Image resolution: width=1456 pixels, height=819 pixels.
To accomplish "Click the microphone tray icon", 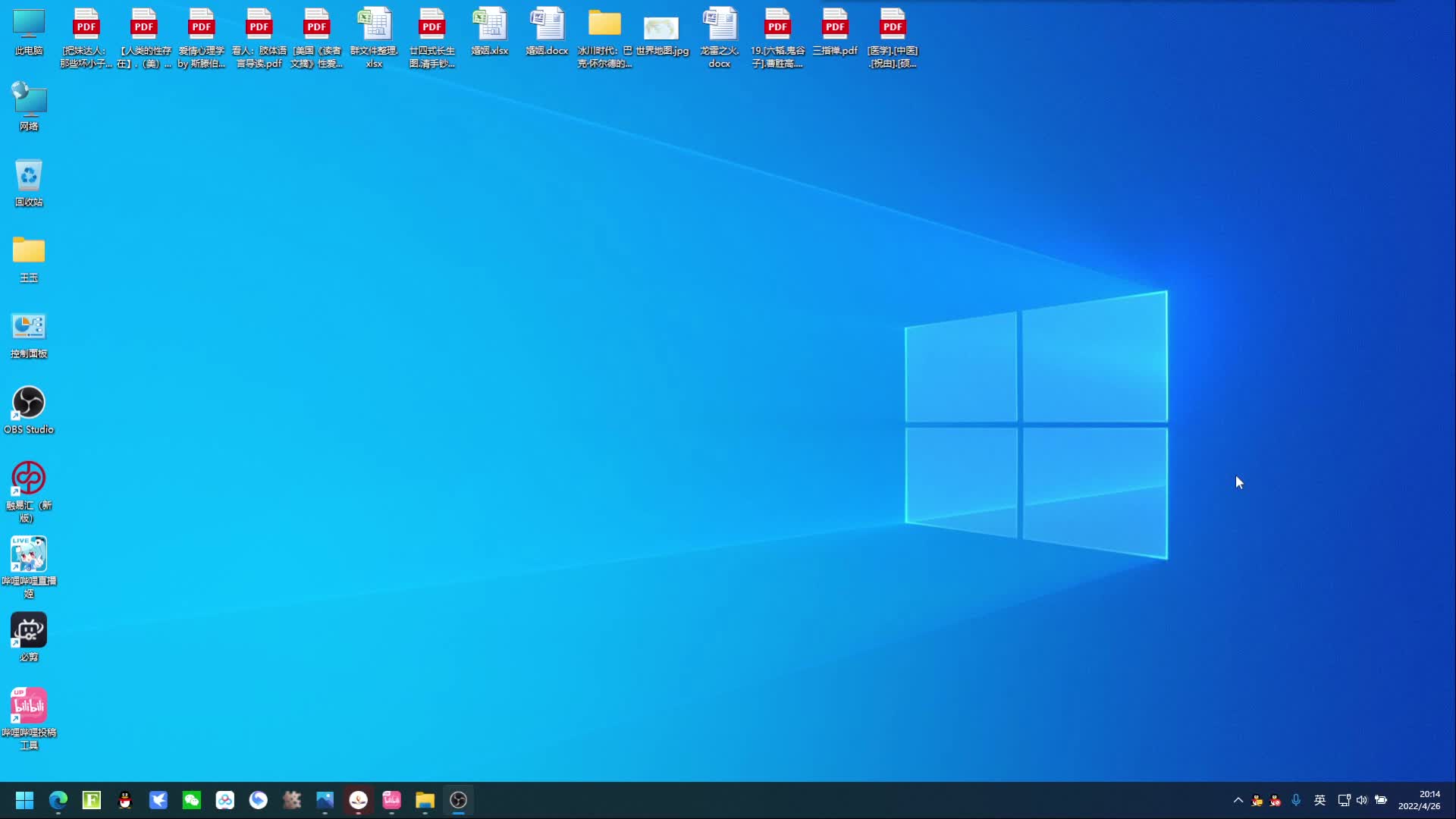I will pyautogui.click(x=1296, y=800).
